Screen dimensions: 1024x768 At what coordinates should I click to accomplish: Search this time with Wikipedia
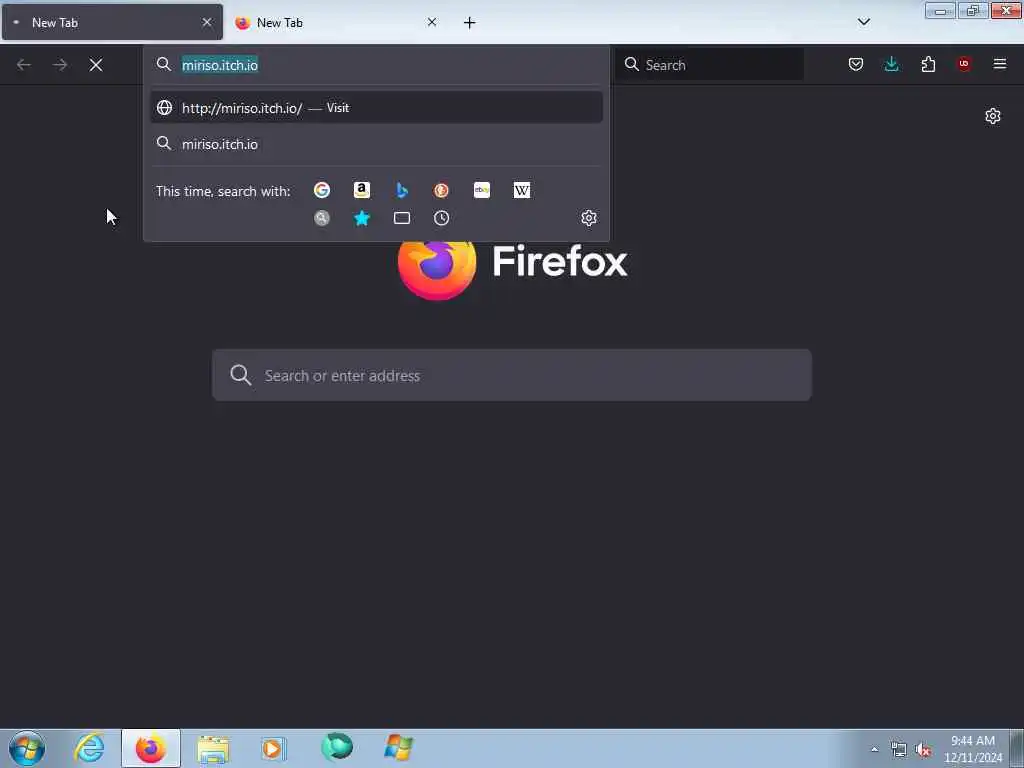point(522,190)
